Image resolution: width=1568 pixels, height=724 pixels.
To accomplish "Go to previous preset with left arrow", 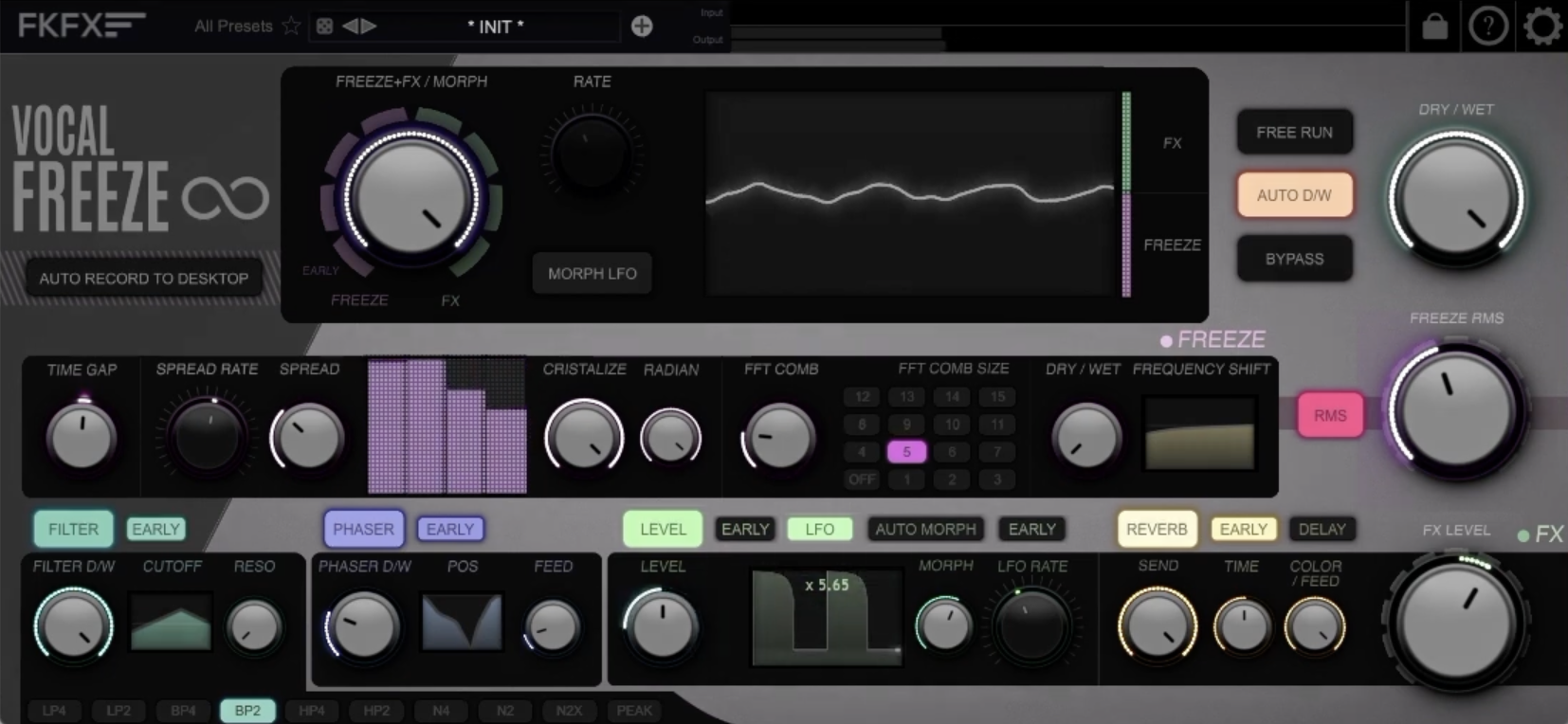I will [349, 27].
